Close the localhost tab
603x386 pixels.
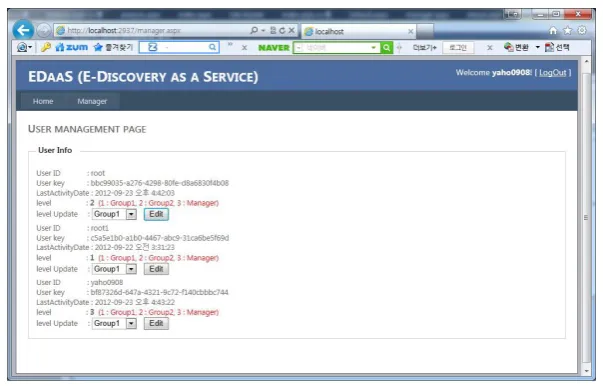click(x=410, y=32)
